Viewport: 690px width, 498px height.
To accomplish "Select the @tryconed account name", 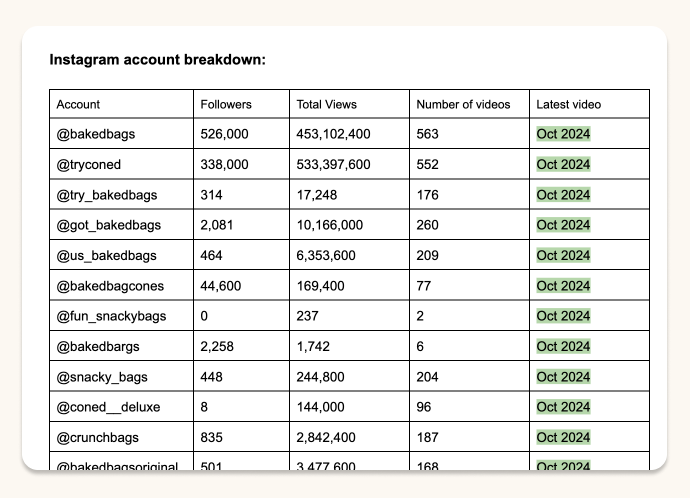I will coord(89,164).
